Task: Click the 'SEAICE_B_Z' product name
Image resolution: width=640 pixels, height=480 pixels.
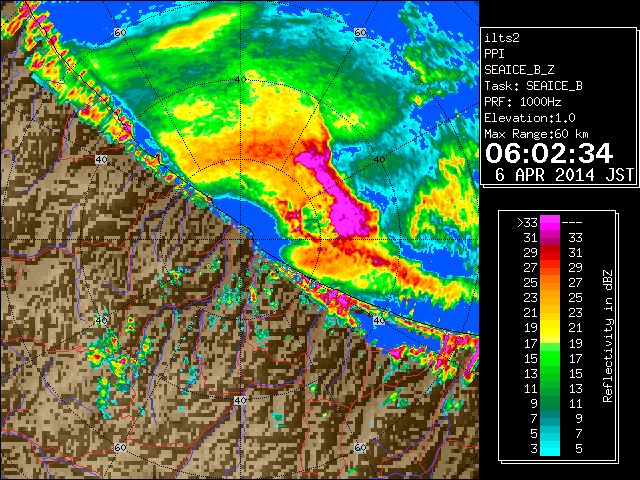Action: pos(519,70)
